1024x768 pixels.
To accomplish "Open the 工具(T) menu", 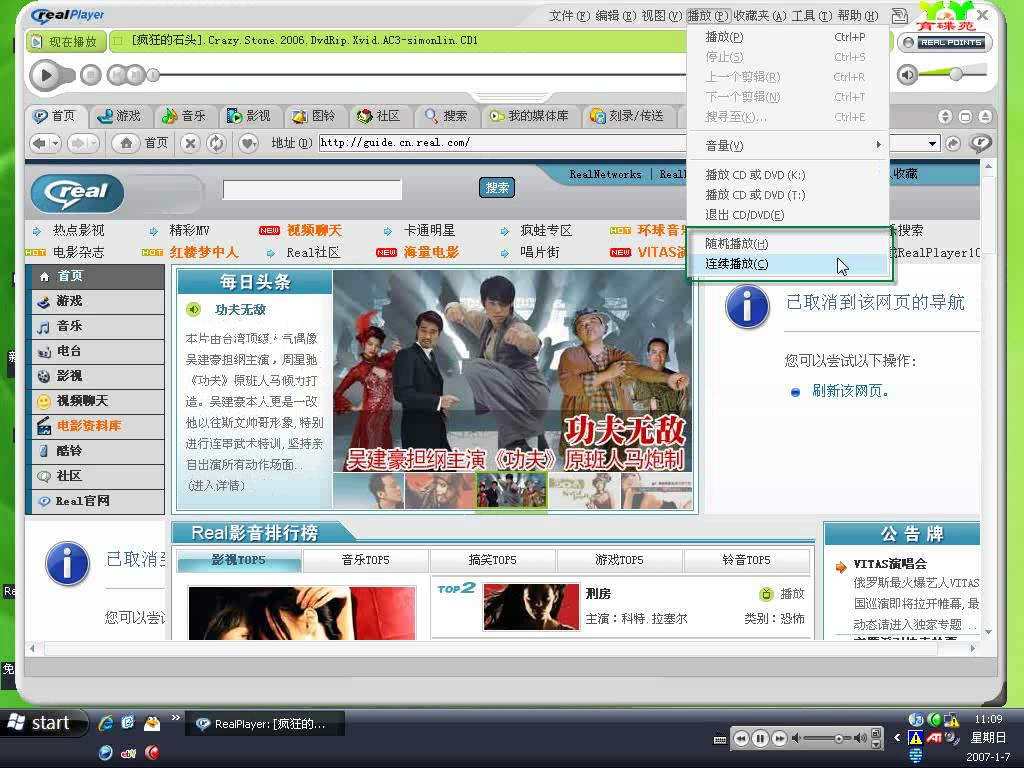I will pyautogui.click(x=812, y=16).
